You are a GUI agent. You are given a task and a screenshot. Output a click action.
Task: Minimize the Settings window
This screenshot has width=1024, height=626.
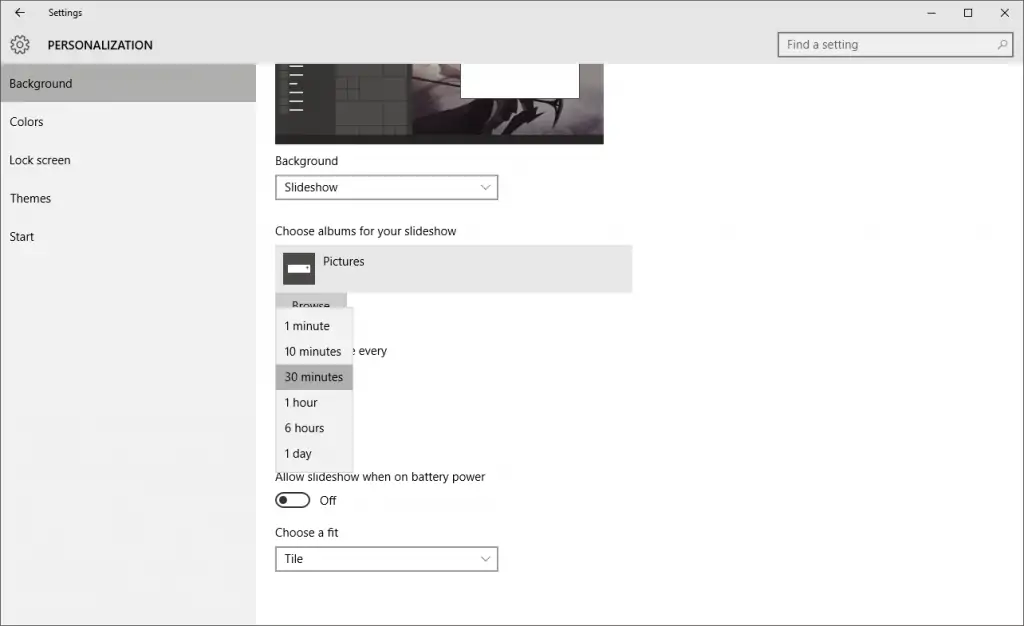[x=931, y=12]
